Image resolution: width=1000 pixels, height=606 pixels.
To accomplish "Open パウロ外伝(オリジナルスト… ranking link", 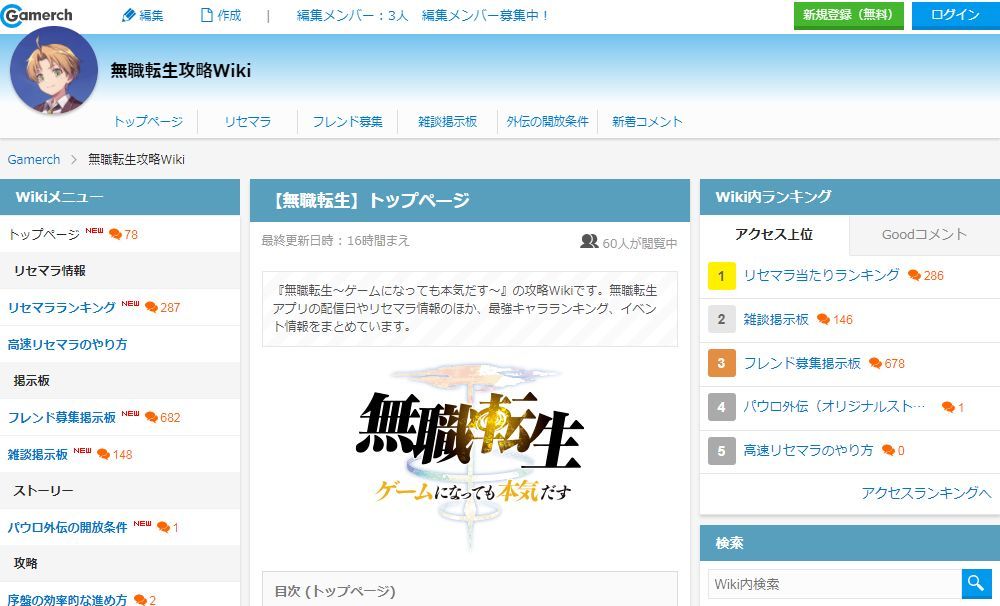I will [834, 406].
